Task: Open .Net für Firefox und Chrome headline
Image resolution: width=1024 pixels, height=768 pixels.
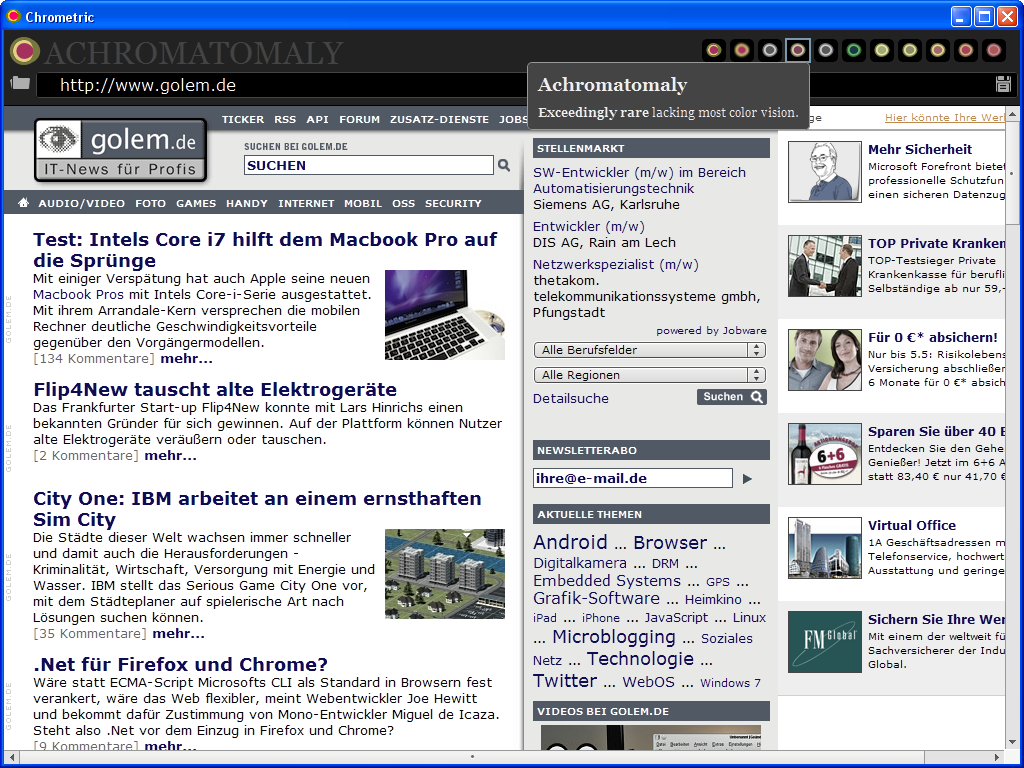Action: 180,664
